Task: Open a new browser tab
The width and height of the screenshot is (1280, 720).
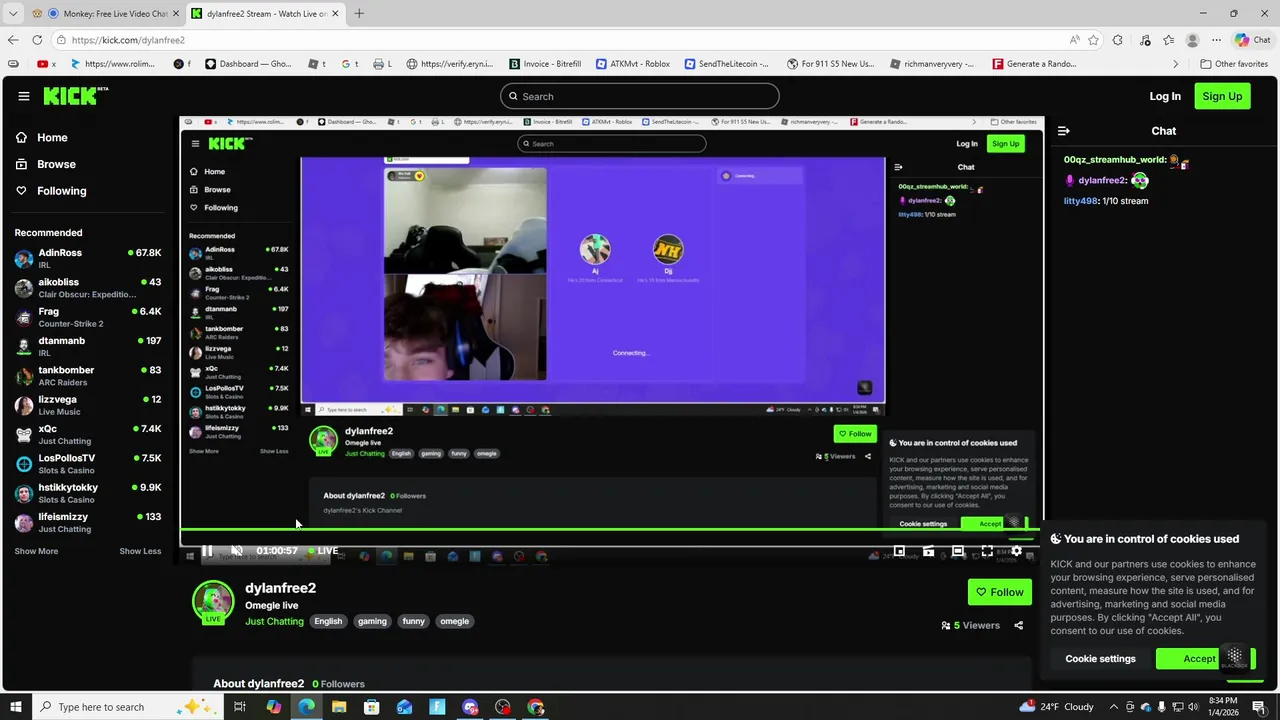Action: coord(359,13)
